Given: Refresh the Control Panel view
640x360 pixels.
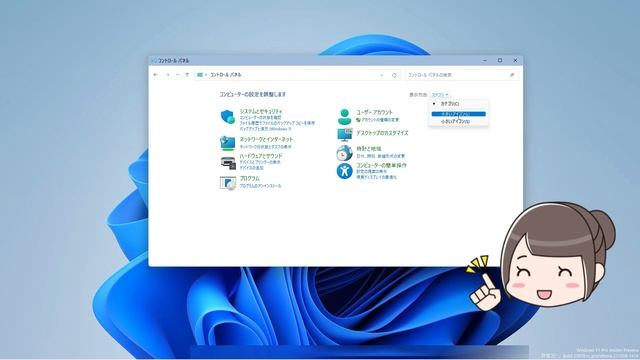Looking at the screenshot, I should point(394,75).
